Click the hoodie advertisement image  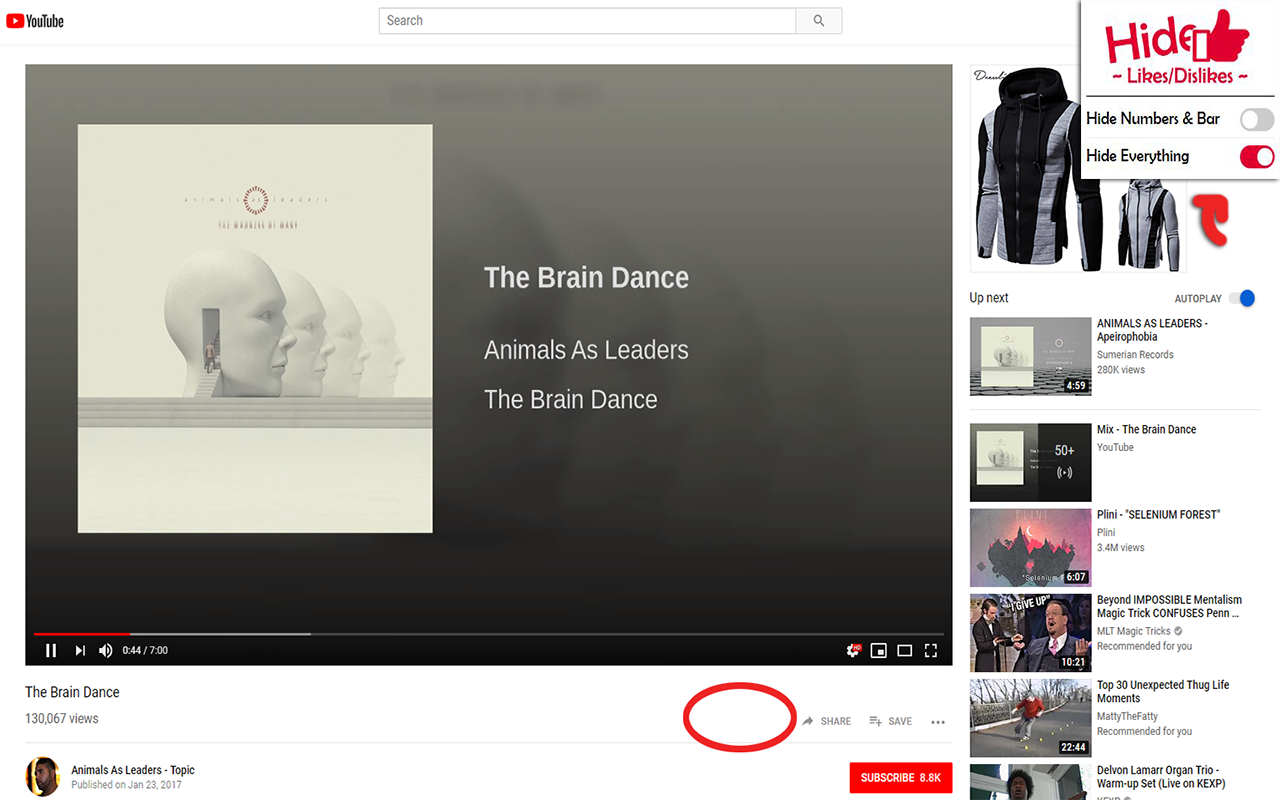[1078, 168]
